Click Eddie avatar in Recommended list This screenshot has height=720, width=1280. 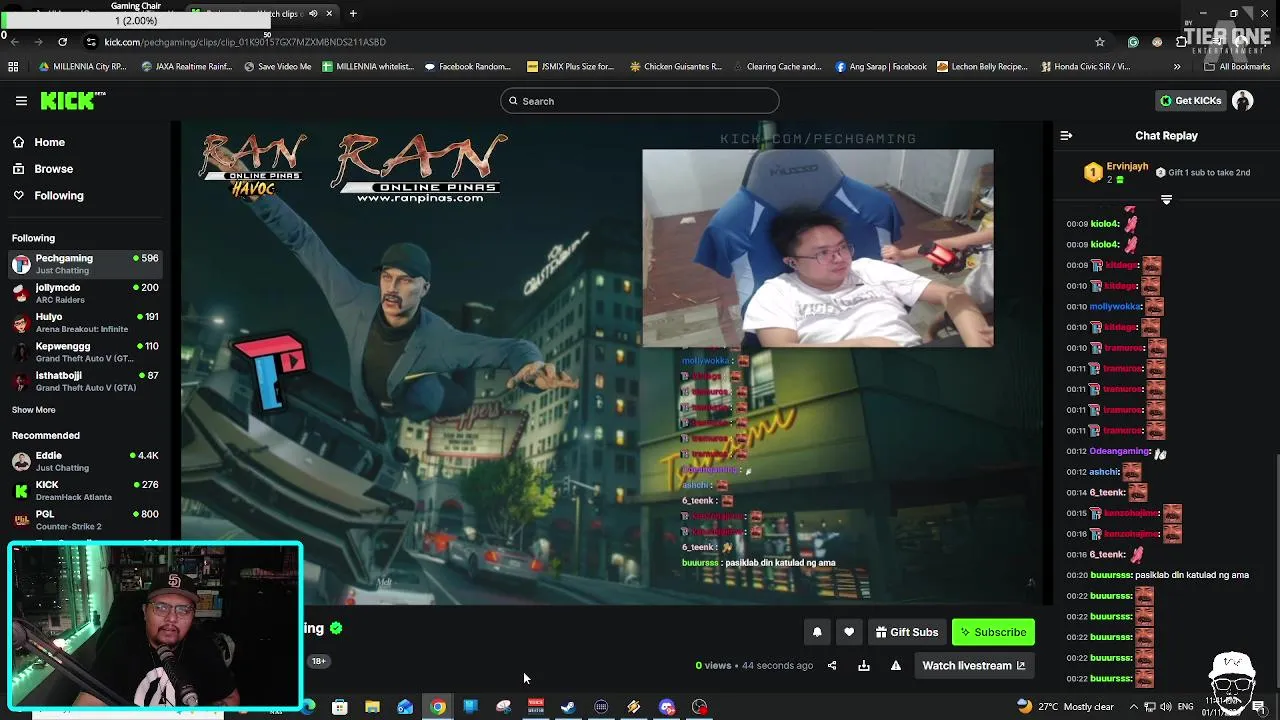pyautogui.click(x=21, y=461)
